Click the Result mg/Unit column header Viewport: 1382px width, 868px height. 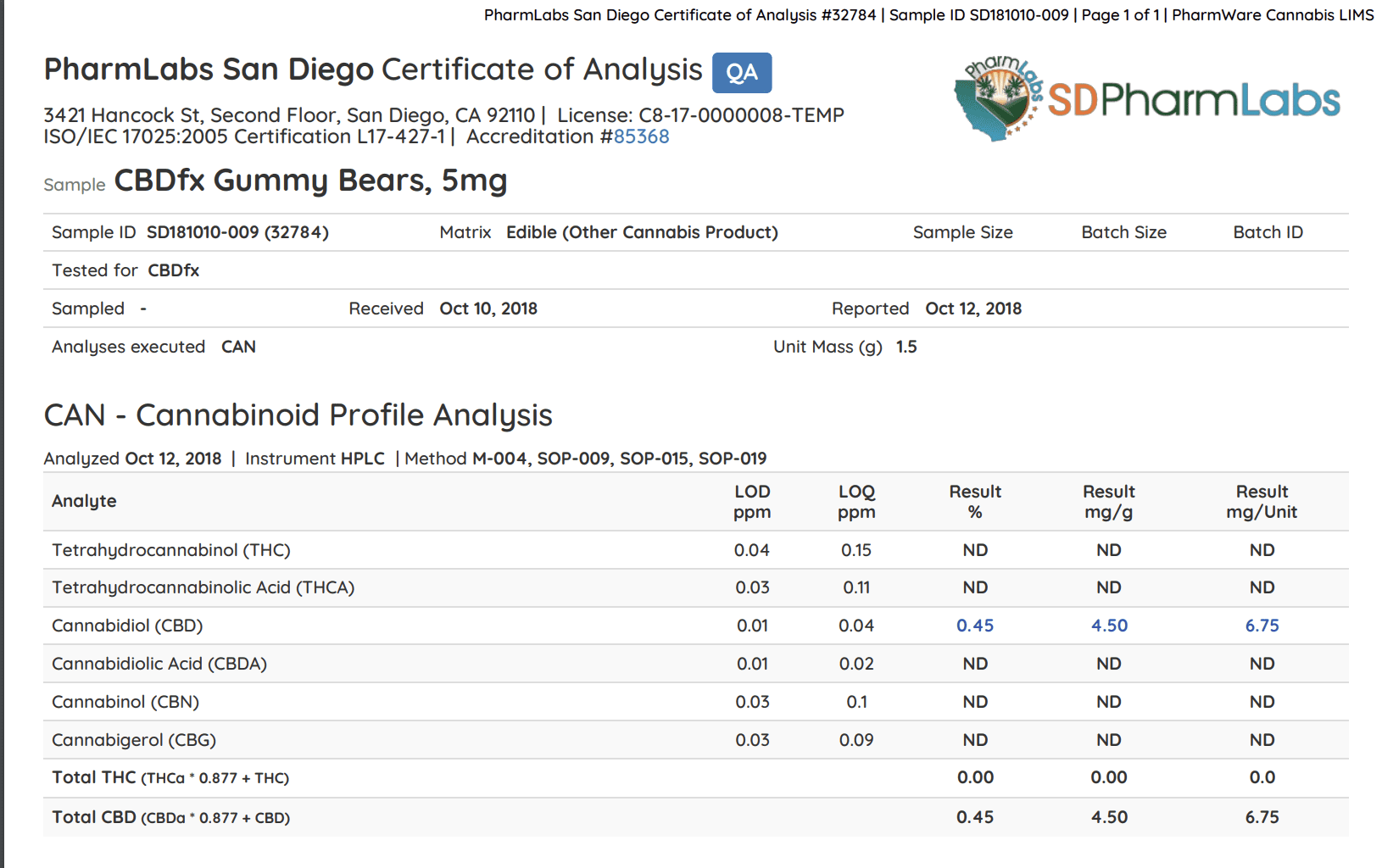click(1262, 502)
